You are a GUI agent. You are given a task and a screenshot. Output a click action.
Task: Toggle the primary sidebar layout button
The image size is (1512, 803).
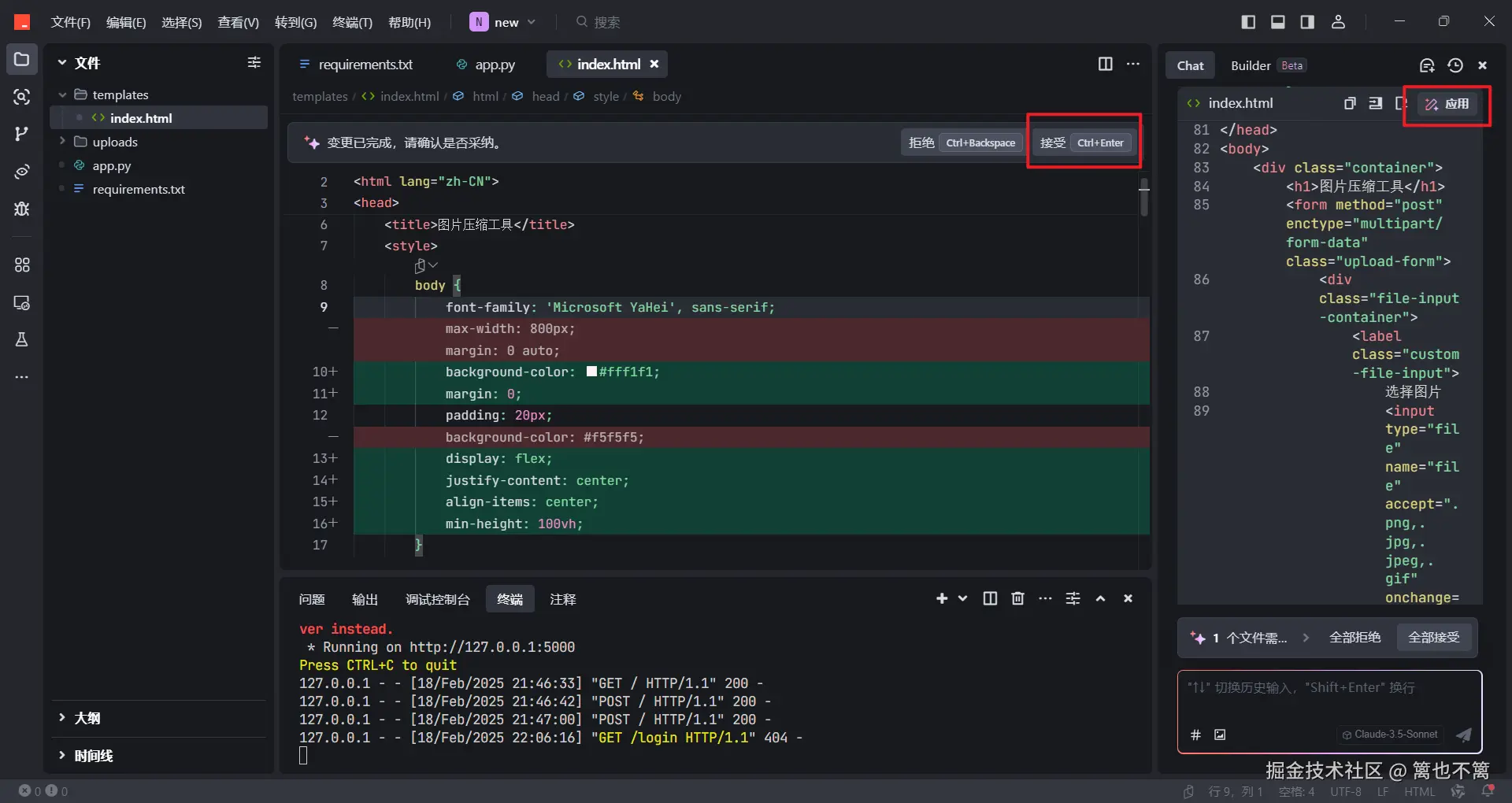tap(1248, 22)
